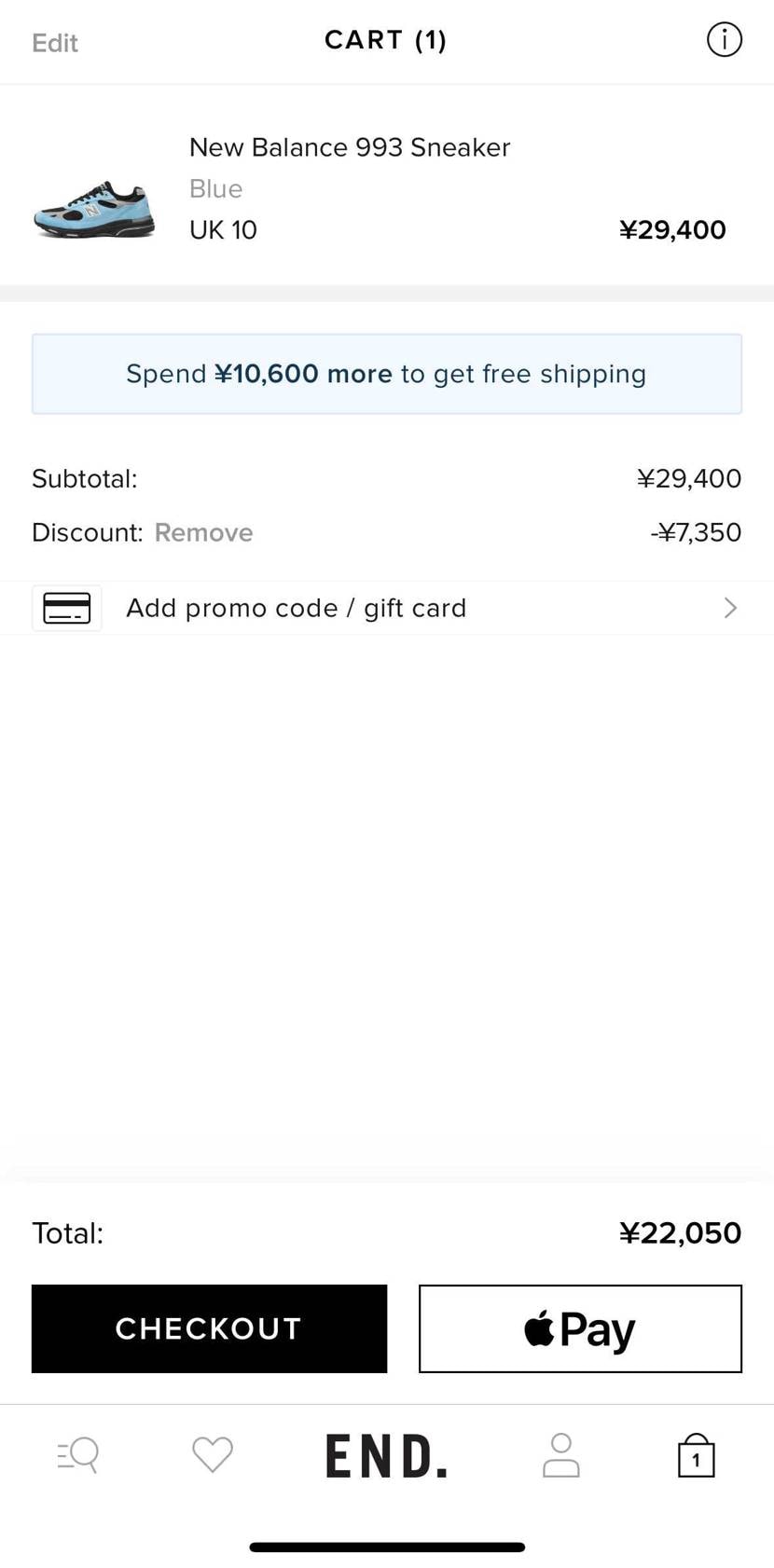774x1568 pixels.
Task: Tap the credit card promo icon
Action: [67, 608]
